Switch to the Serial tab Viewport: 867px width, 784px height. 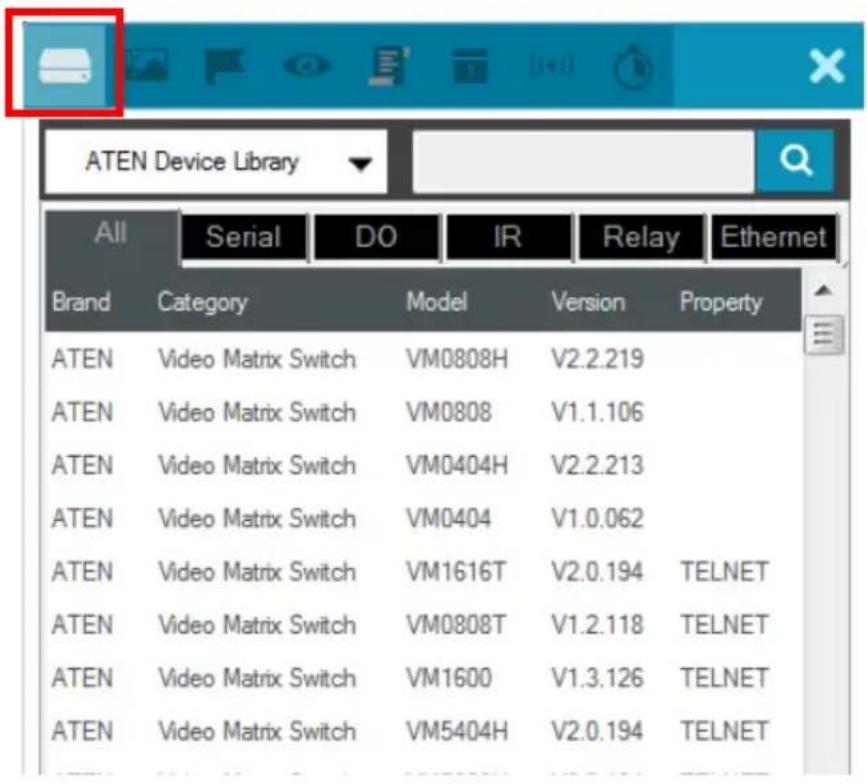pyautogui.click(x=244, y=237)
